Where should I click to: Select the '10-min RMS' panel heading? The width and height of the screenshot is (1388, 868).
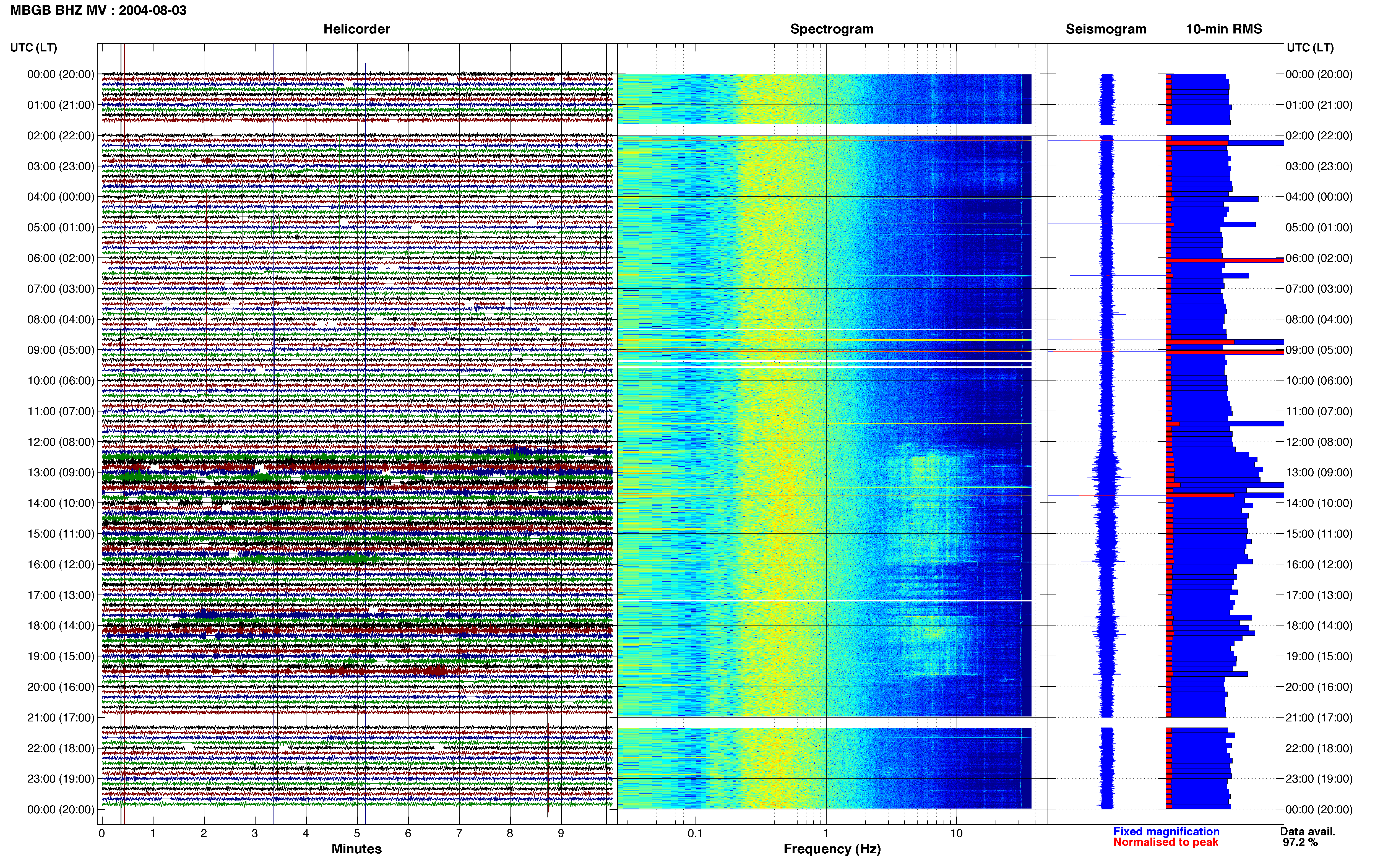[1224, 29]
